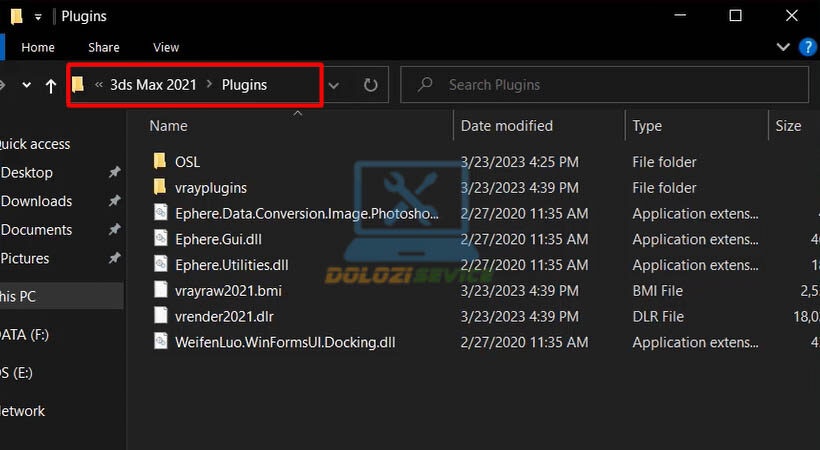Toggle the pin next to Desktop
The height and width of the screenshot is (450, 820).
point(114,172)
